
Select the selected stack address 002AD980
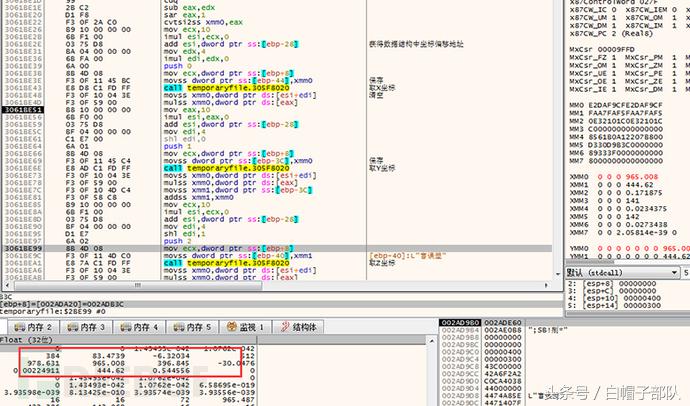460,323
